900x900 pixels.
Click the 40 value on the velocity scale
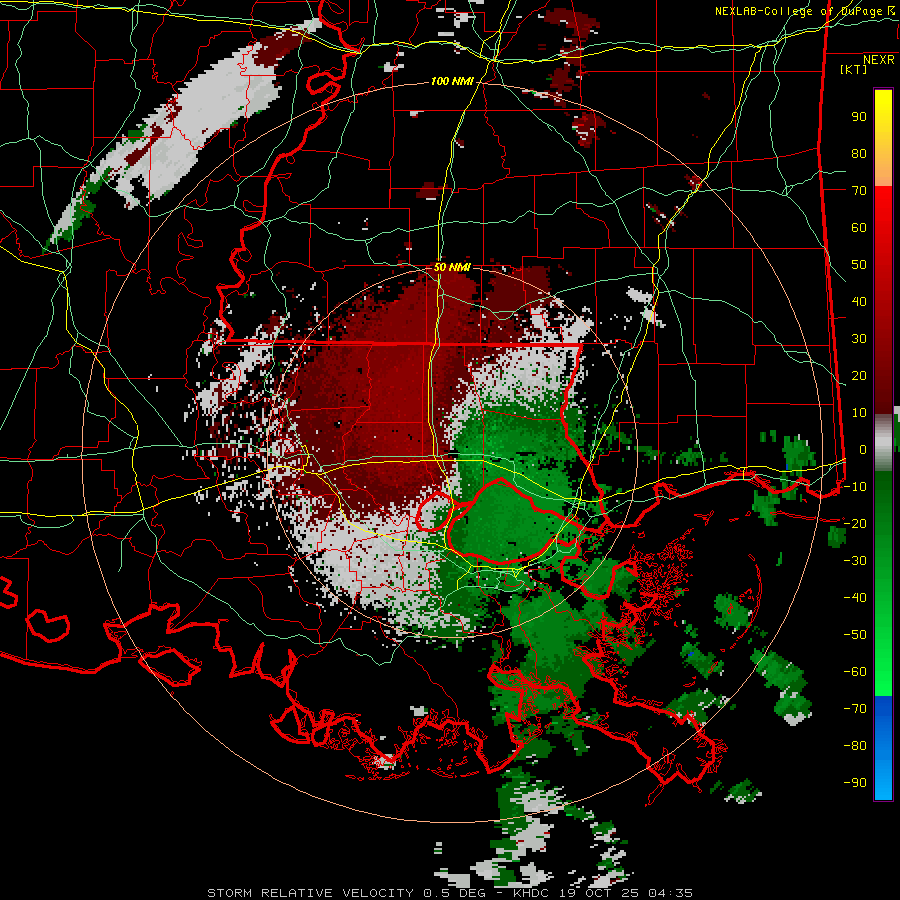[859, 301]
